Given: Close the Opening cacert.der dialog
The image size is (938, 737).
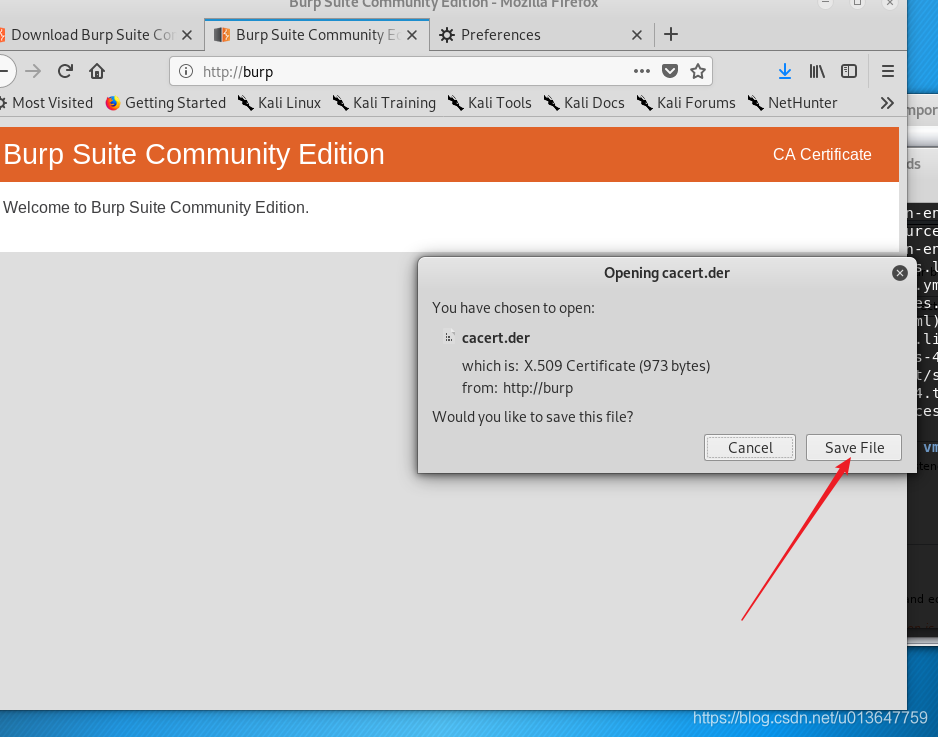Looking at the screenshot, I should [x=899, y=273].
